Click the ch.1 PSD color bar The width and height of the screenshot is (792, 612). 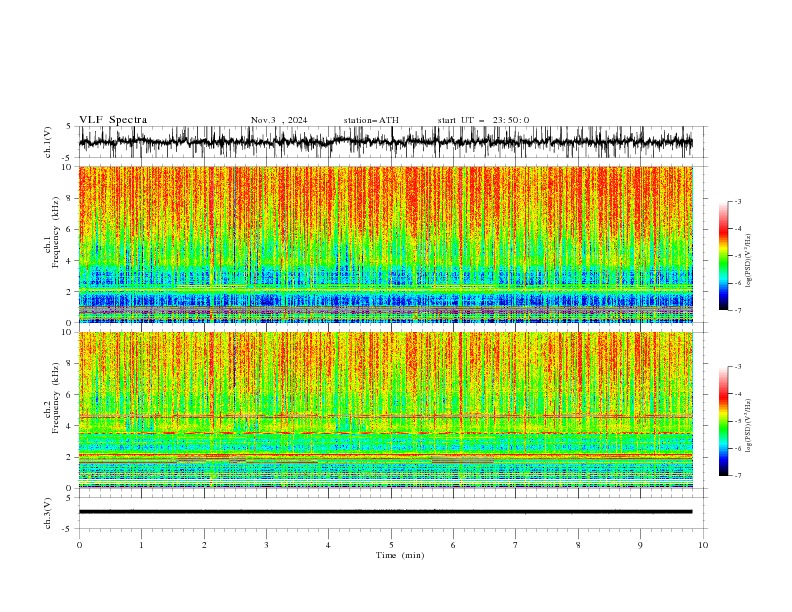[723, 256]
